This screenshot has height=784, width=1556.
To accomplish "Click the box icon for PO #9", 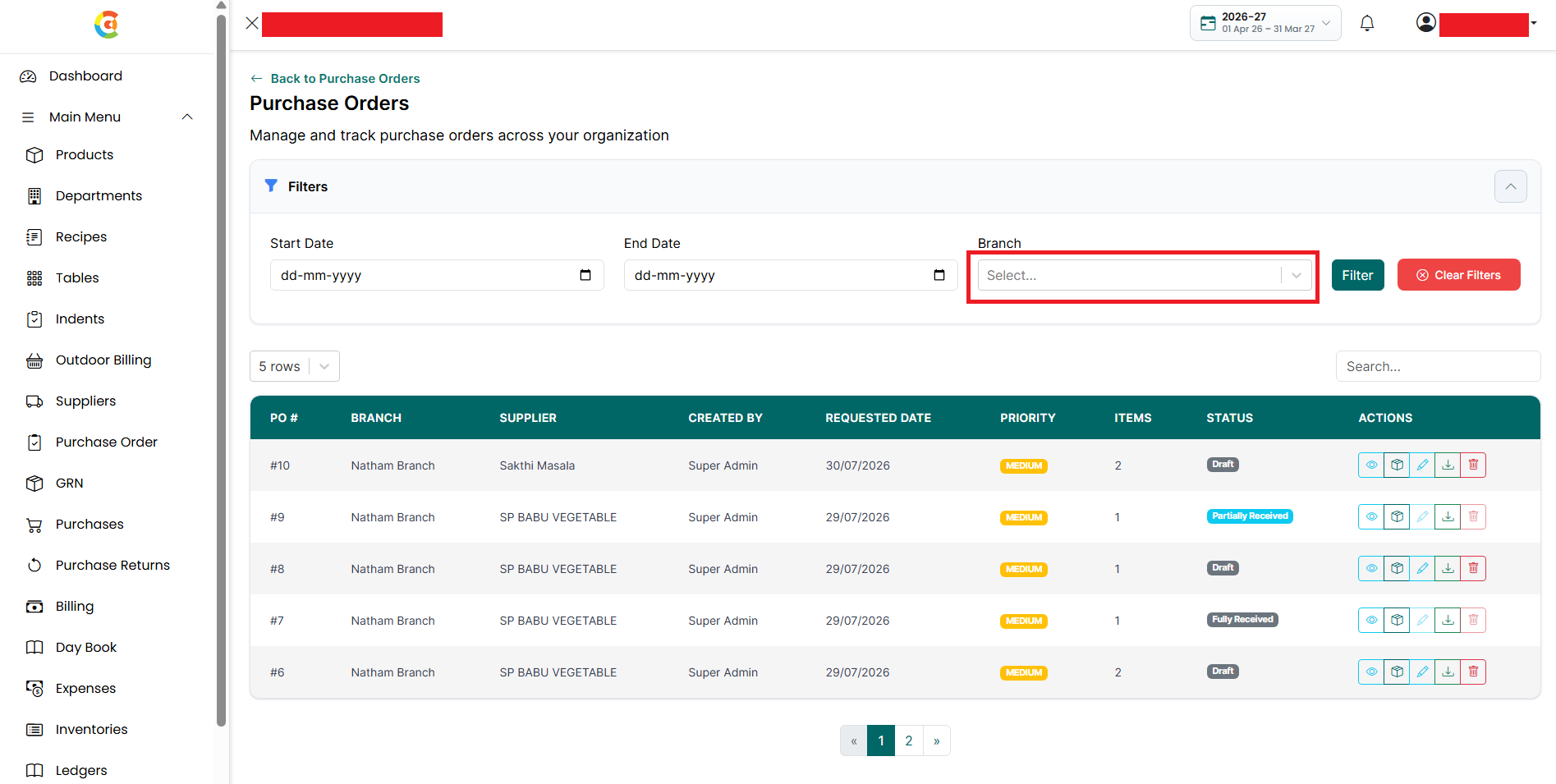I will point(1397,517).
